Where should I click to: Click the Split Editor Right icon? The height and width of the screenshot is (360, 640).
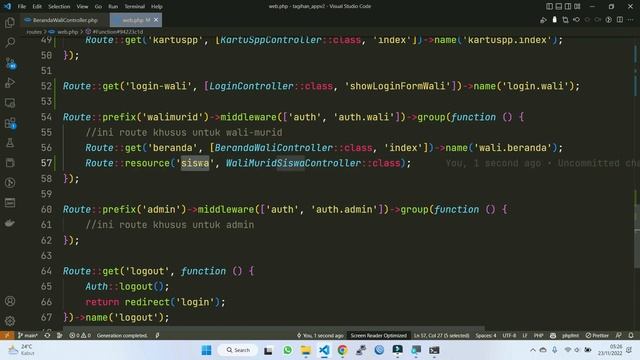(620, 20)
